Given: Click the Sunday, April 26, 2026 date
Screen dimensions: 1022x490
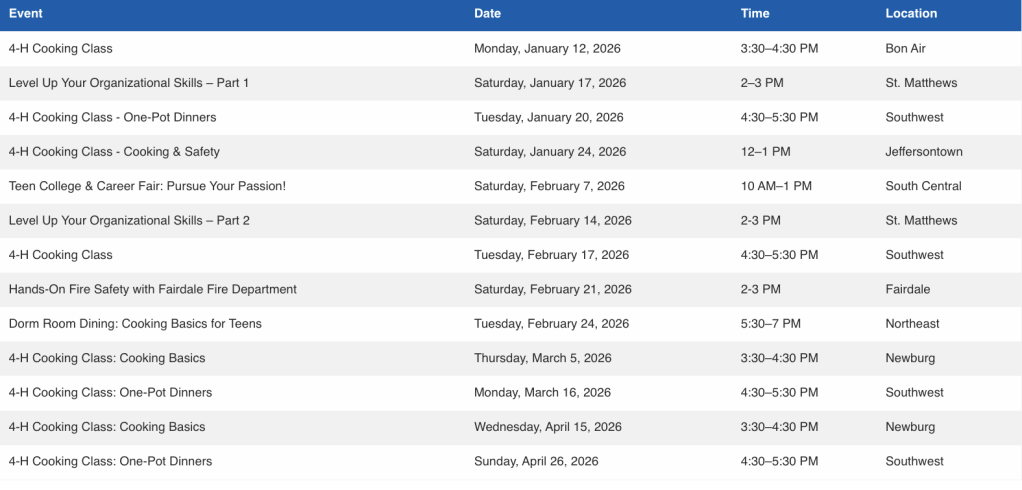Looking at the screenshot, I should [536, 461].
